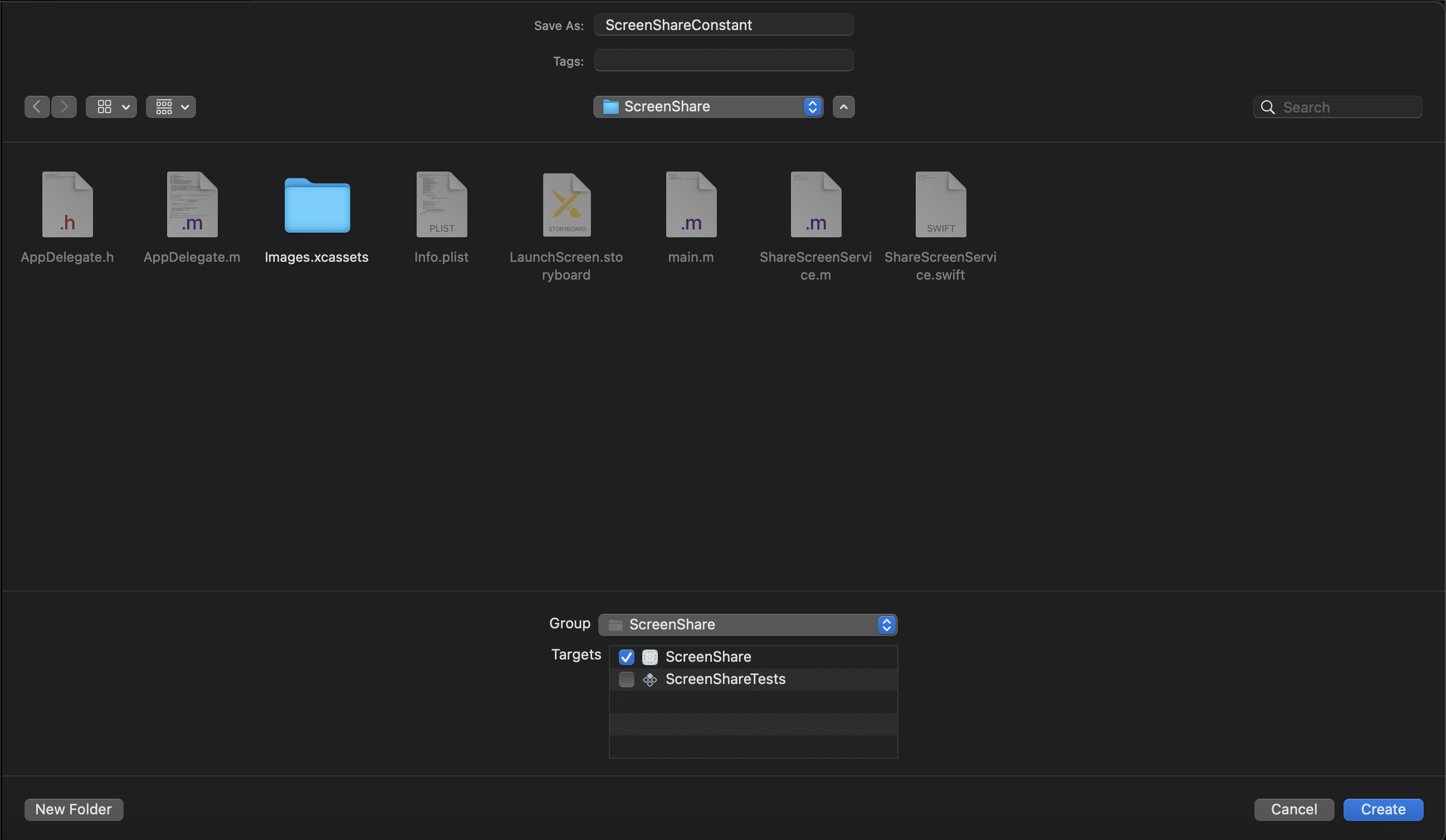
Task: Click the ShareScreenService.swift file icon
Action: 939,204
